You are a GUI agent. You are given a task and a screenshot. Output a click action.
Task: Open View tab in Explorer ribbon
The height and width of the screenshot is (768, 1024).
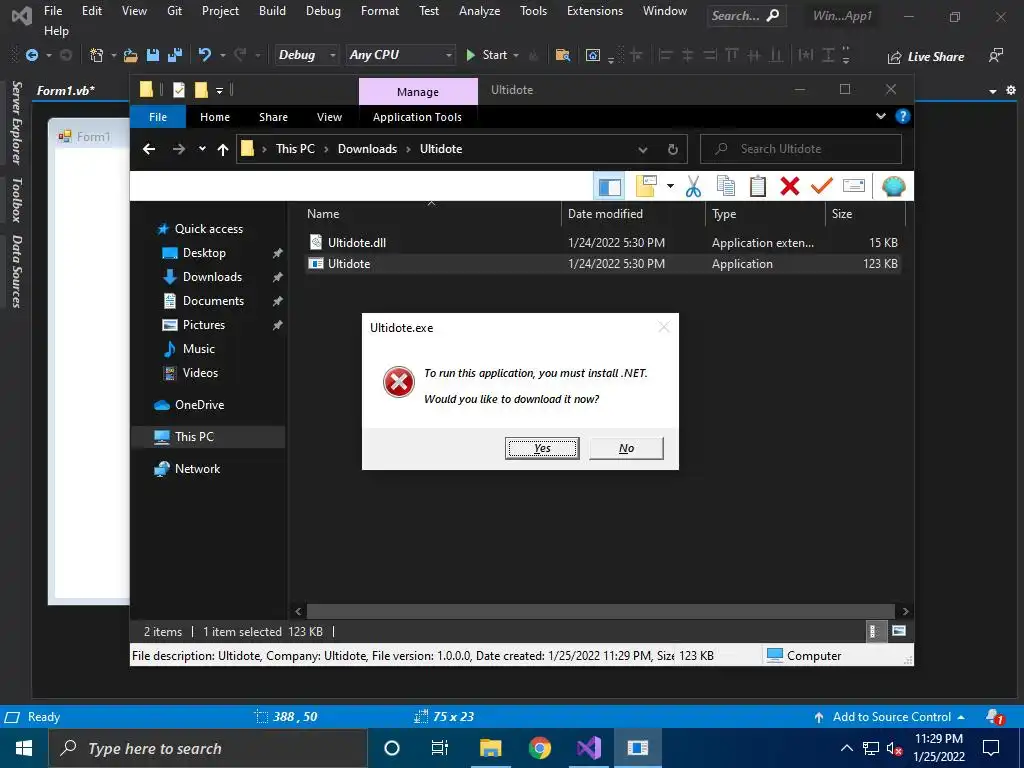[x=329, y=117]
